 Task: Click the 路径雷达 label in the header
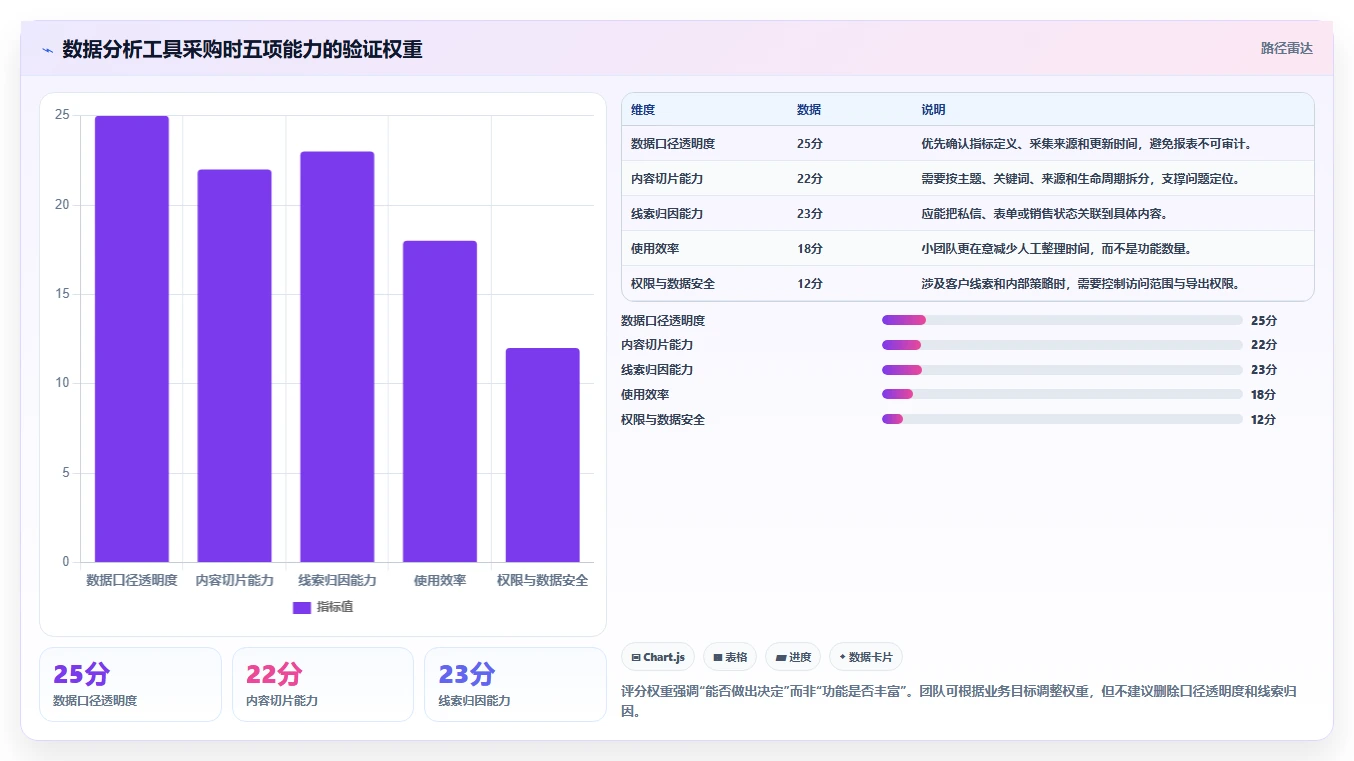coord(1286,48)
